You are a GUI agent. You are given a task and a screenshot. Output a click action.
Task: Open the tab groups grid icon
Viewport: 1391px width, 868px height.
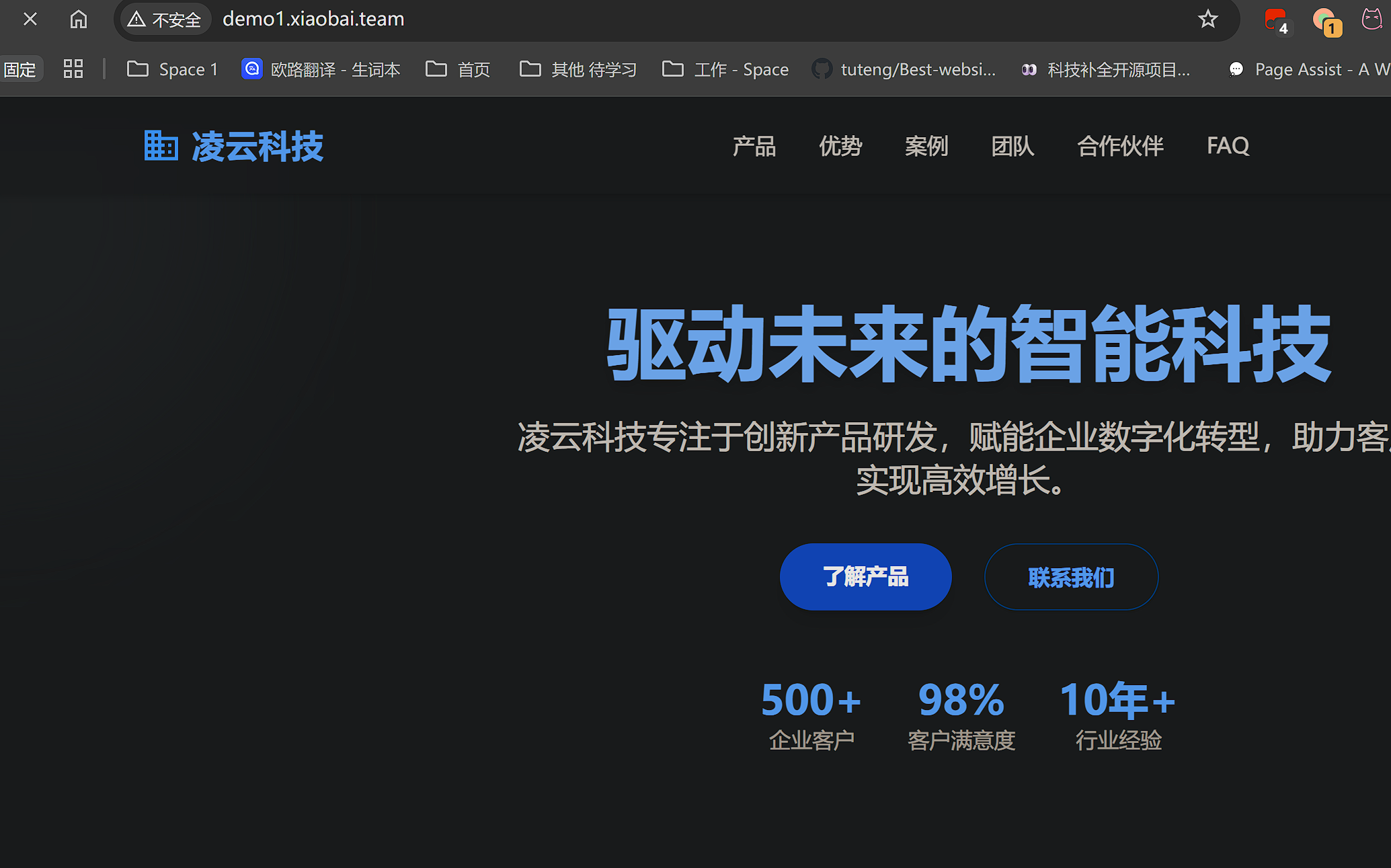(x=73, y=69)
